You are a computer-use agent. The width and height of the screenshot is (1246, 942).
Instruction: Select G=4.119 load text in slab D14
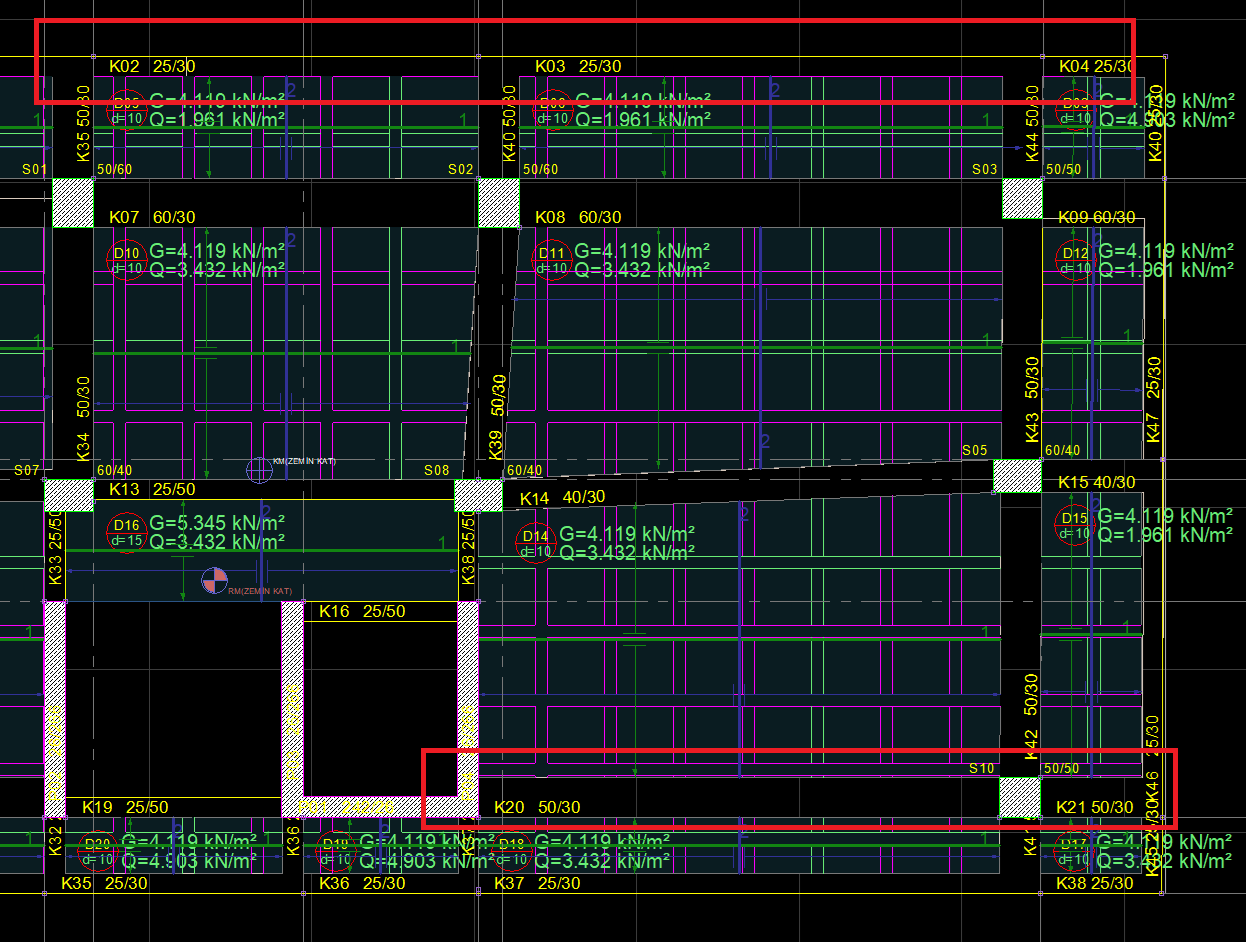(627, 534)
